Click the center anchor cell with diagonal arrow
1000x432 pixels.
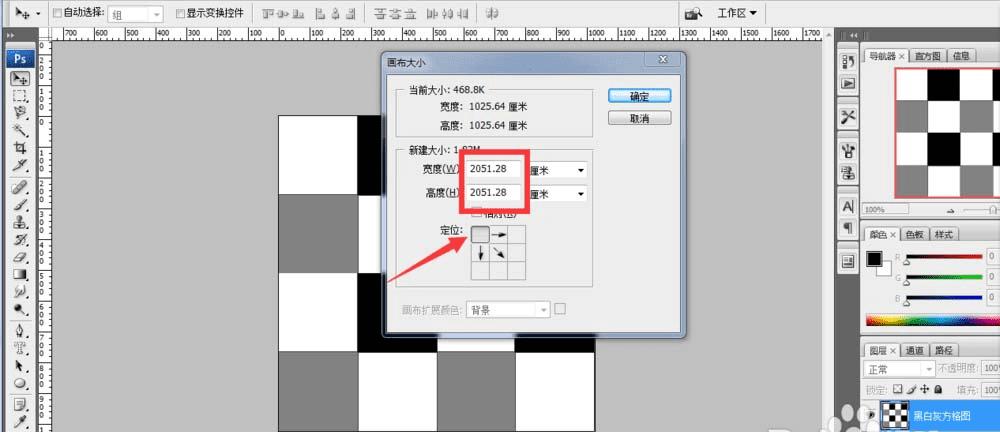[499, 253]
